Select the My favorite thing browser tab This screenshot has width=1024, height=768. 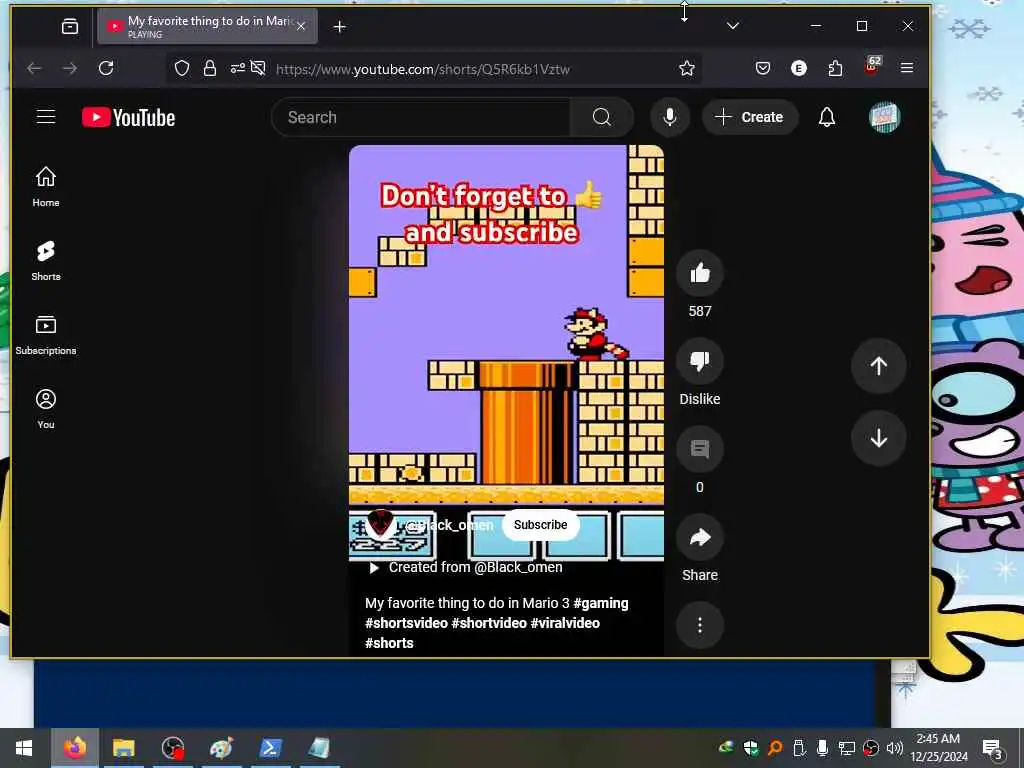(x=208, y=27)
